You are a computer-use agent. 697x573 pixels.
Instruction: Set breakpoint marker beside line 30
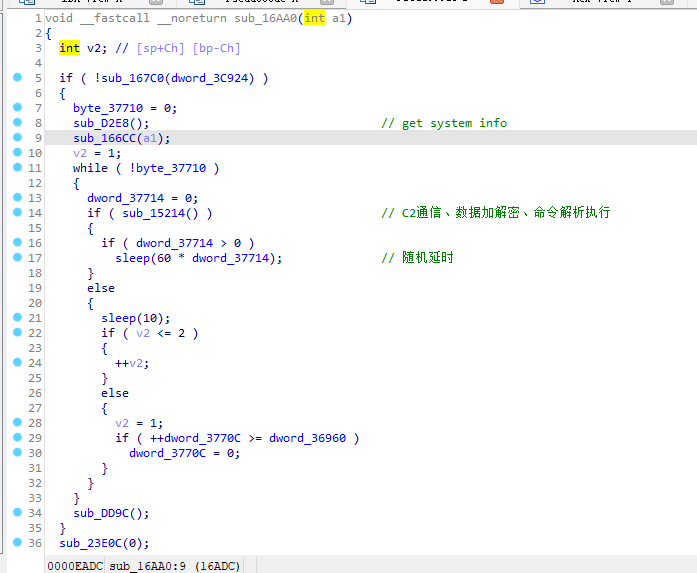point(17,453)
